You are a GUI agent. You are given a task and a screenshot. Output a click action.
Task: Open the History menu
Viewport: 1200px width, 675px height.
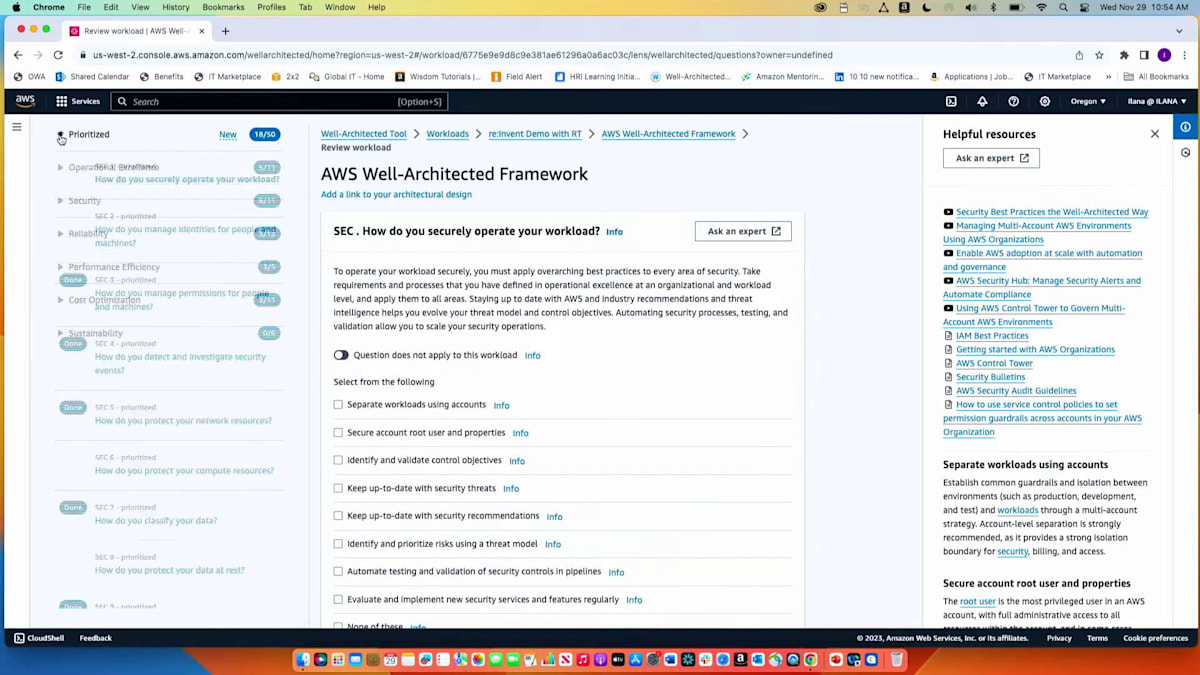pos(176,7)
